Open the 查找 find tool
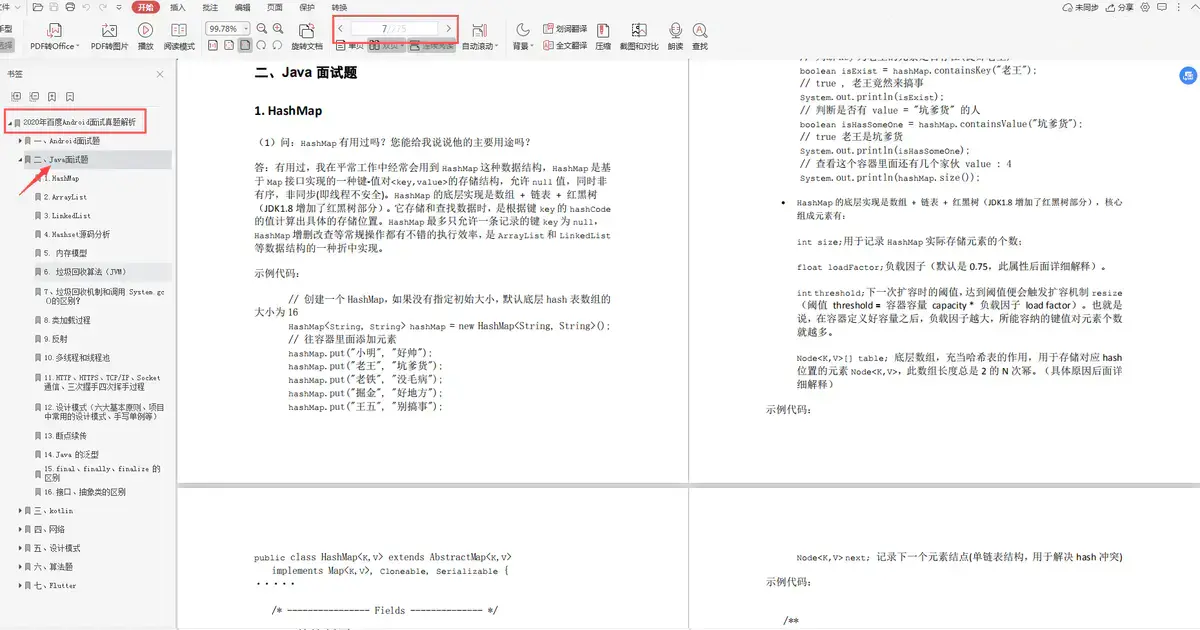 click(698, 30)
